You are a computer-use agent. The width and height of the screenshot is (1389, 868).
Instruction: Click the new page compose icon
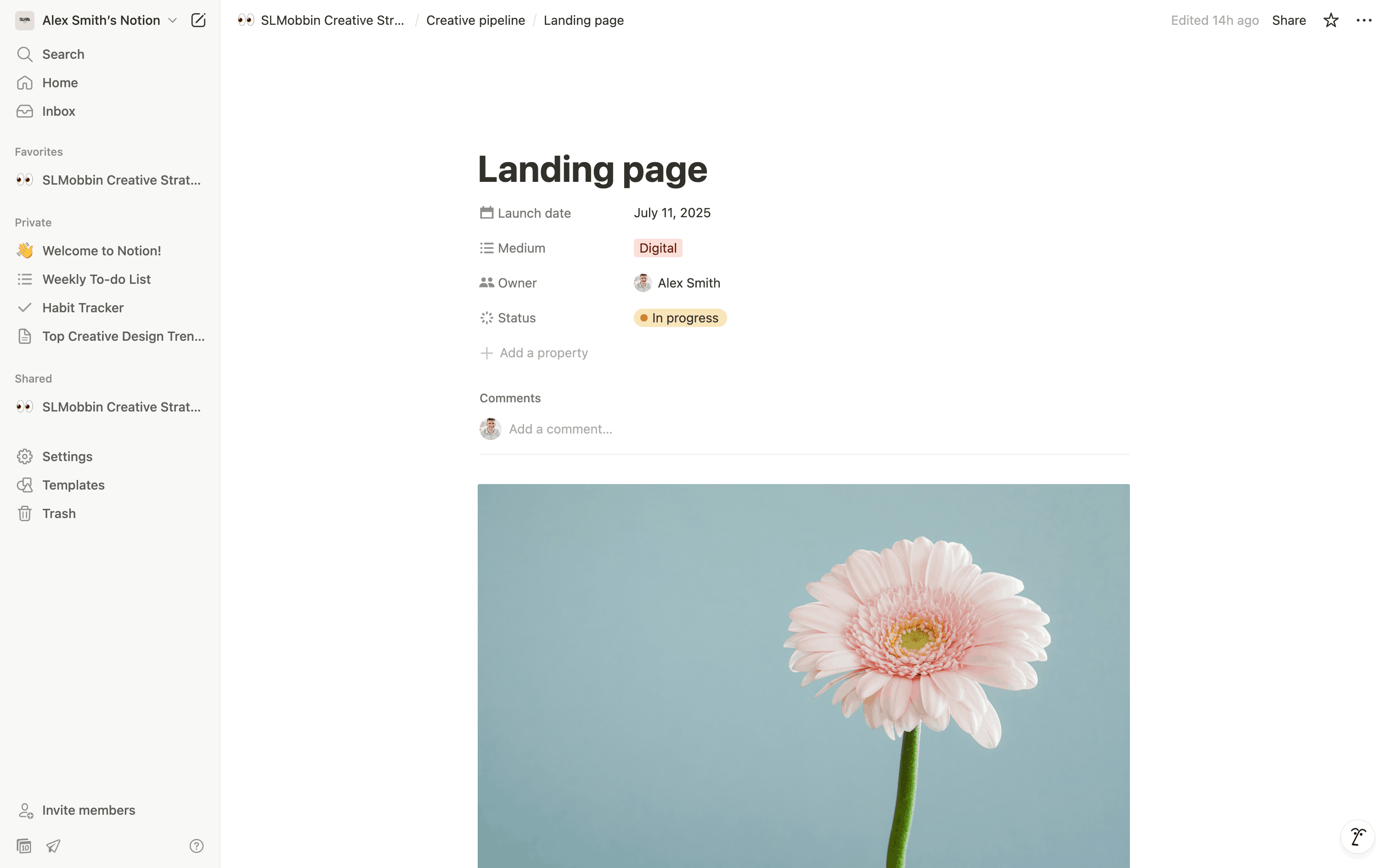pos(198,20)
